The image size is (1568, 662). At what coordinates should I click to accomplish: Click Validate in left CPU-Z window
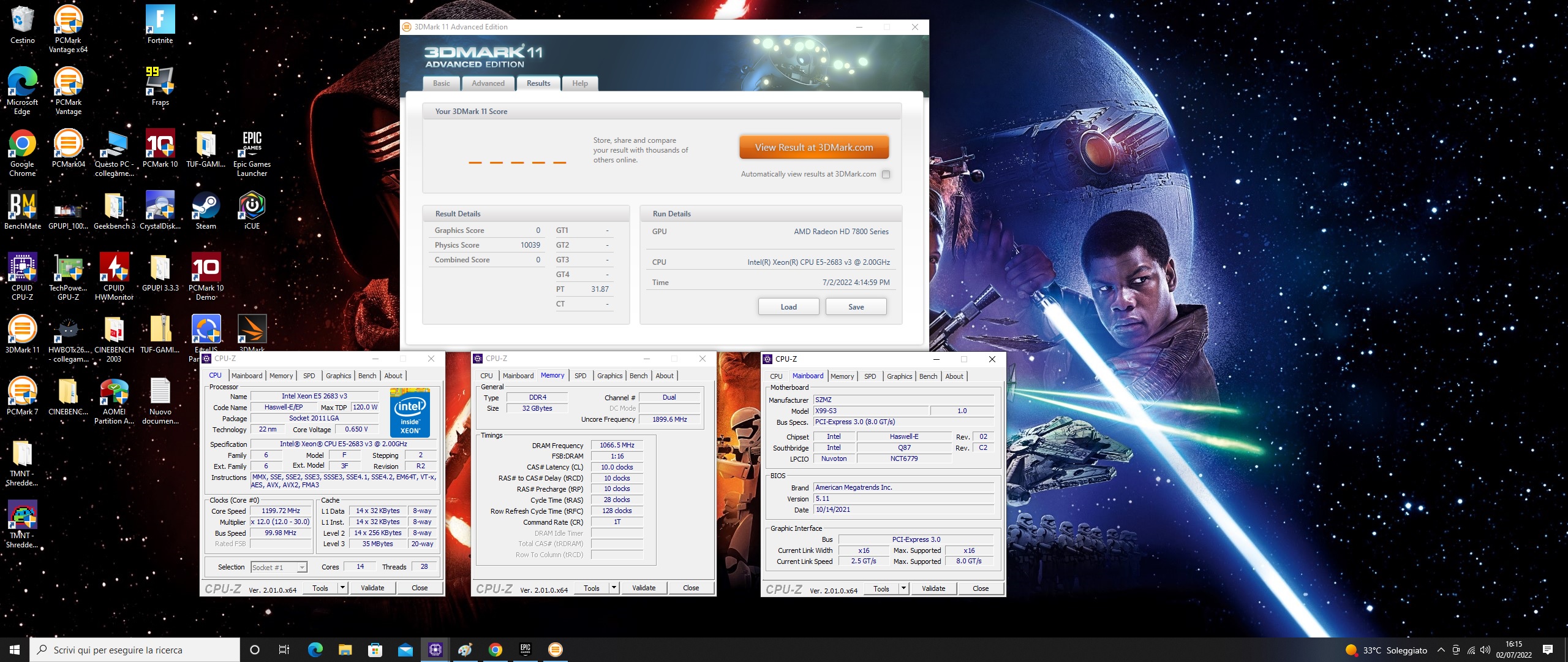click(372, 588)
